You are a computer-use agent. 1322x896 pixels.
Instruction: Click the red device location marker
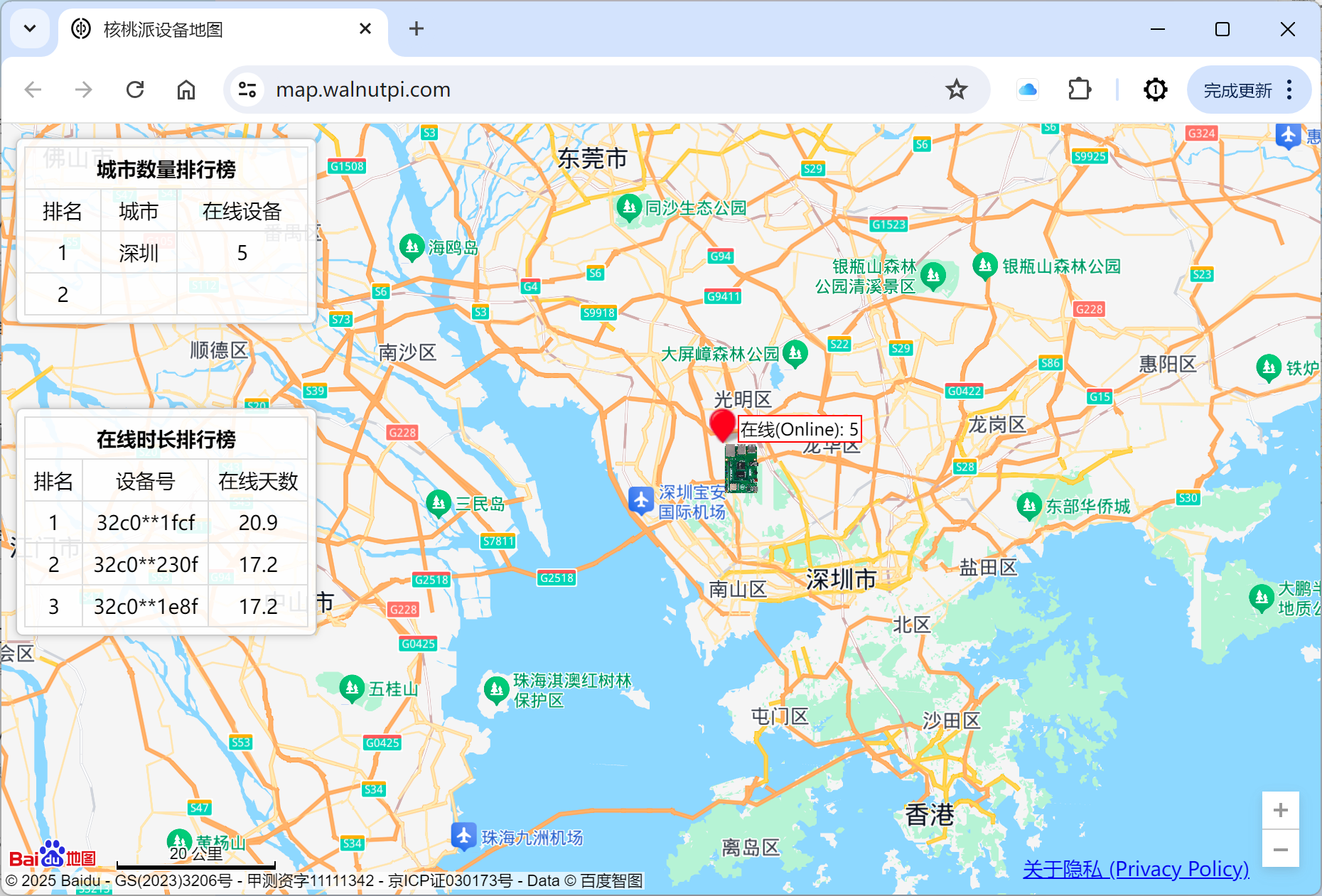(x=723, y=425)
